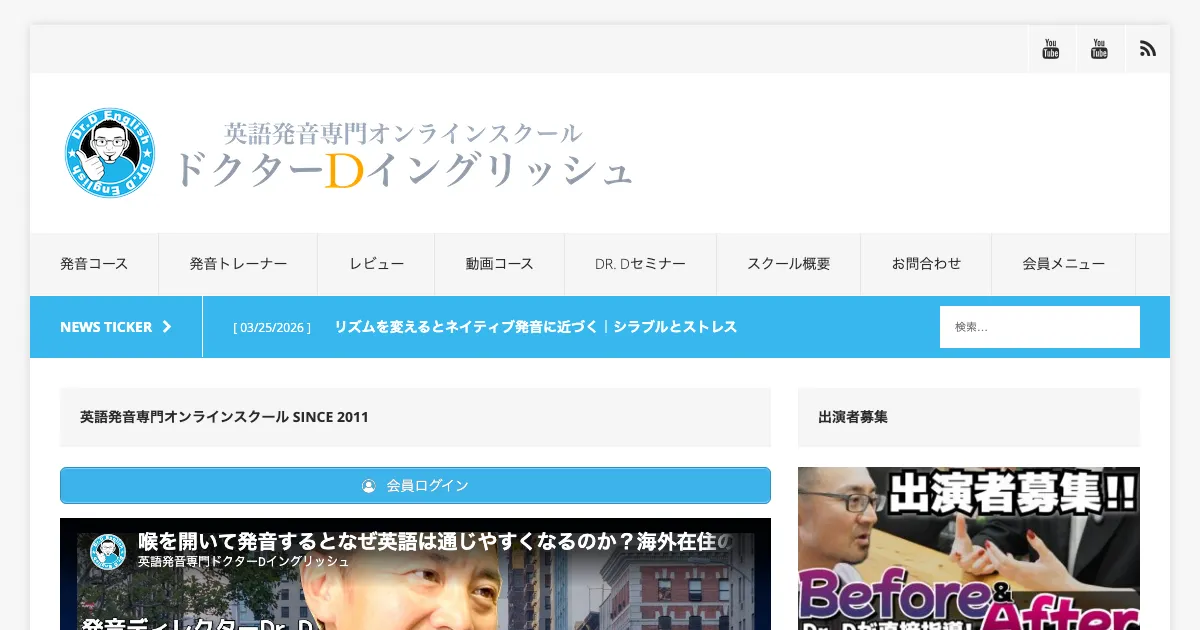Click the ドクターDイングリッシュ site title banner
Image resolution: width=1200 pixels, height=630 pixels.
click(x=404, y=155)
